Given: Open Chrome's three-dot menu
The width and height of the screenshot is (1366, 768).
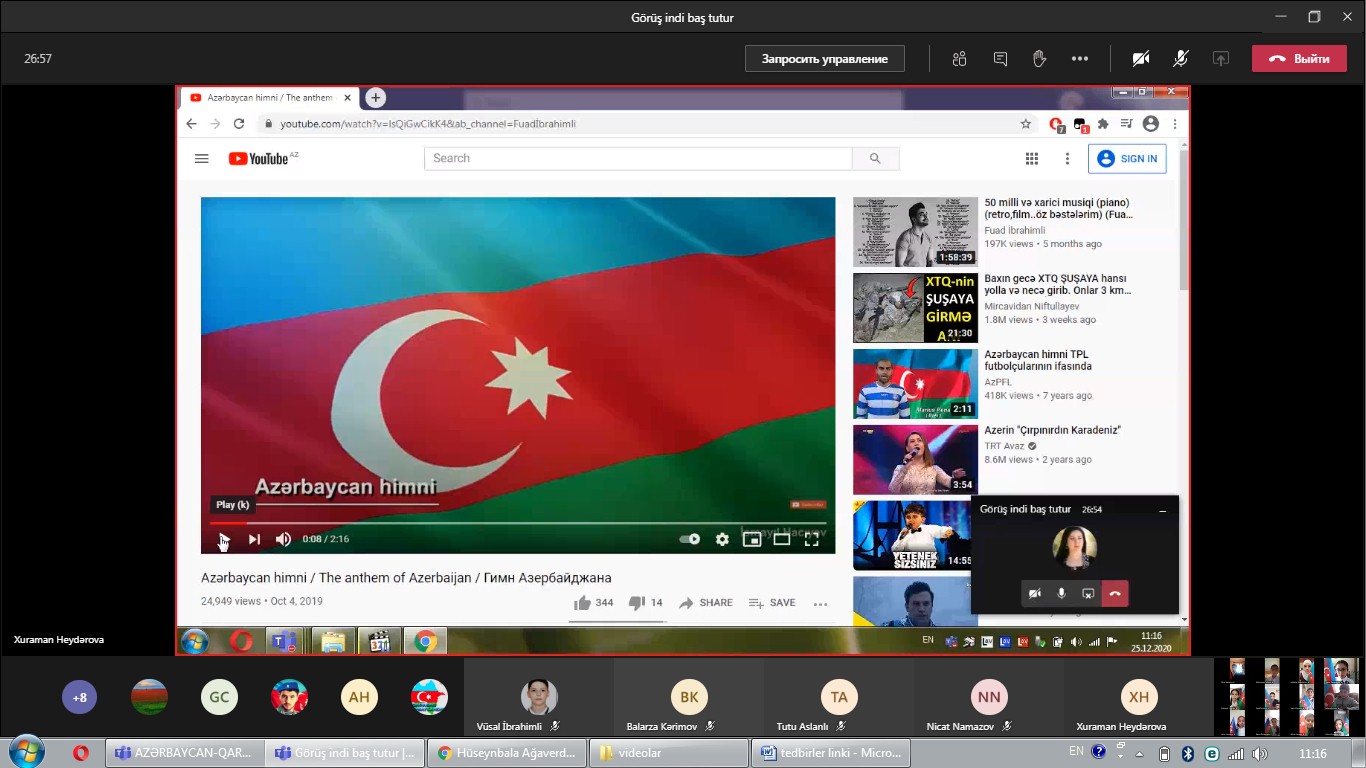Looking at the screenshot, I should pyautogui.click(x=1175, y=124).
